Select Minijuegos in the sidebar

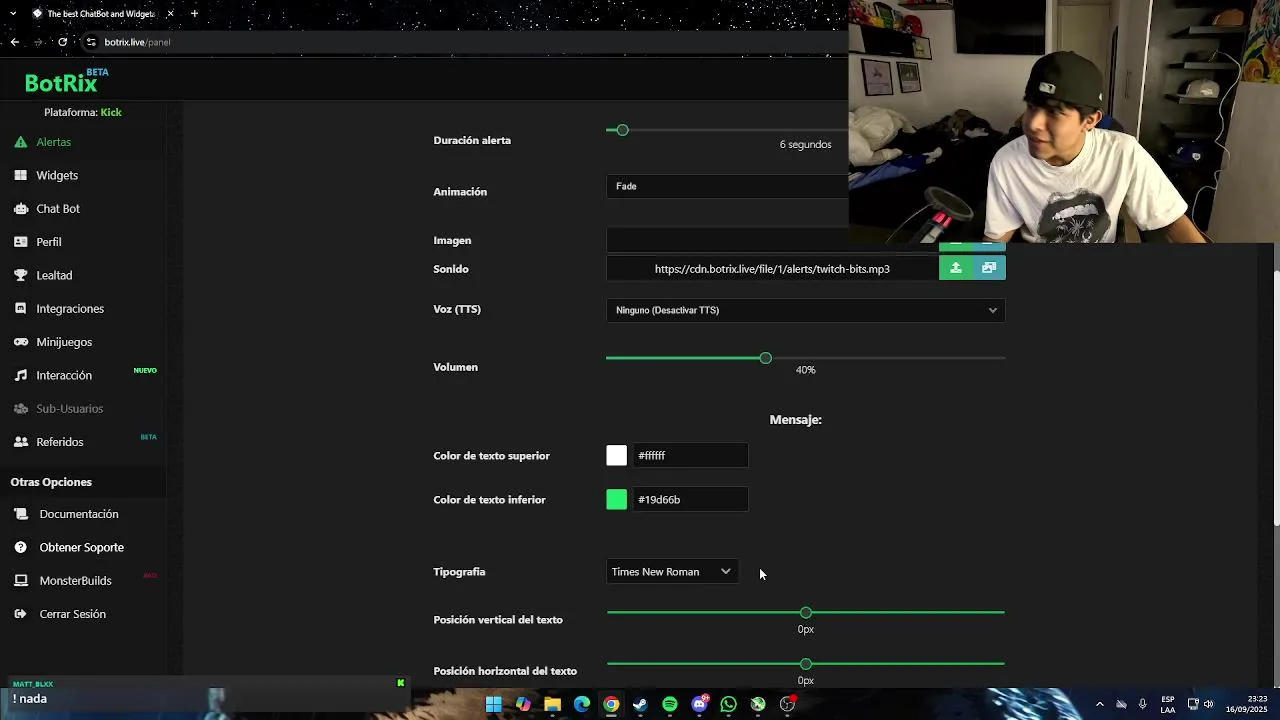(64, 342)
